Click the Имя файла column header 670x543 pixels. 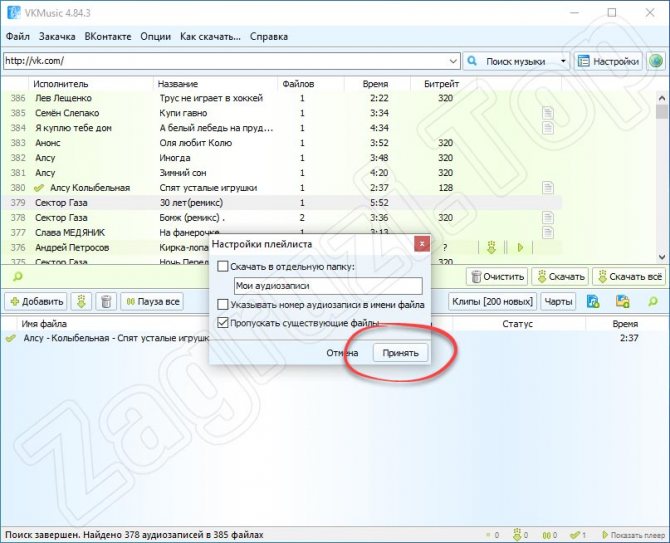coord(44,324)
